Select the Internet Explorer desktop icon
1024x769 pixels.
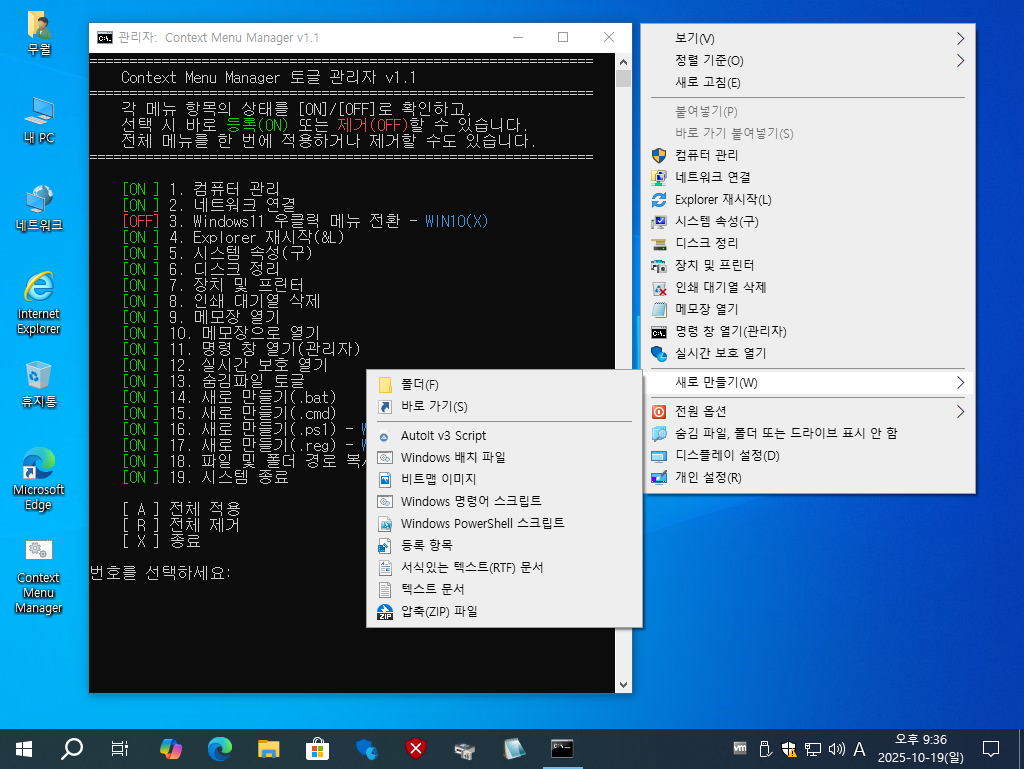(38, 303)
